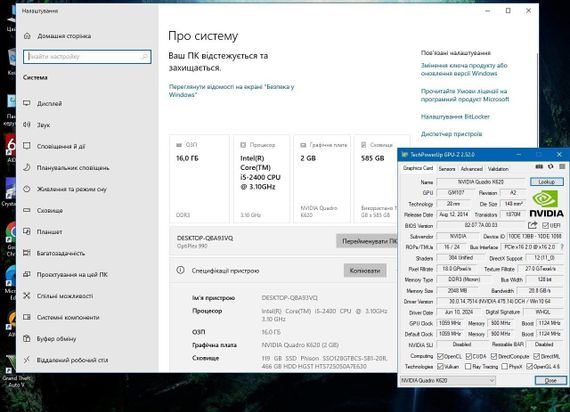Open the NVIDIA Quadro K620 GPU selector dropdown

448,380
